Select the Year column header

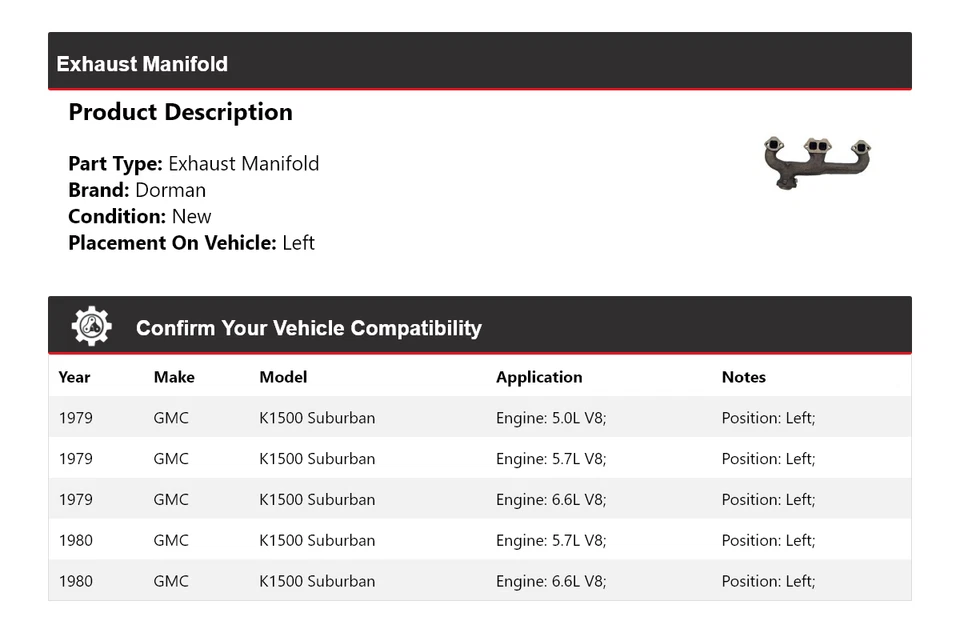pyautogui.click(x=74, y=377)
